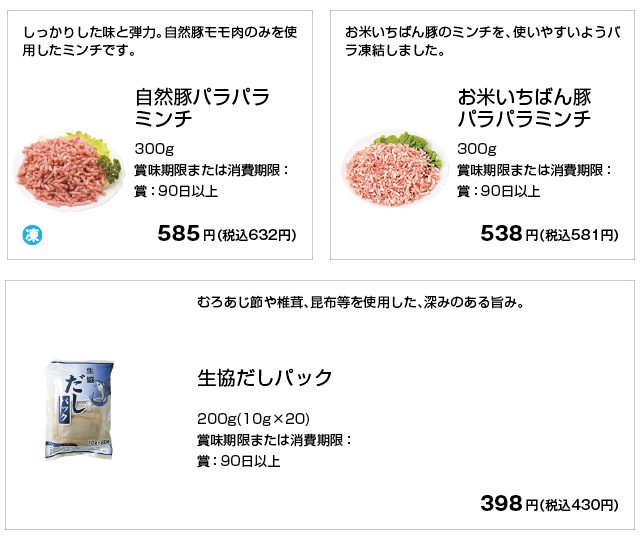
Task: Select the 生協だしパック product name
Action: (x=265, y=379)
